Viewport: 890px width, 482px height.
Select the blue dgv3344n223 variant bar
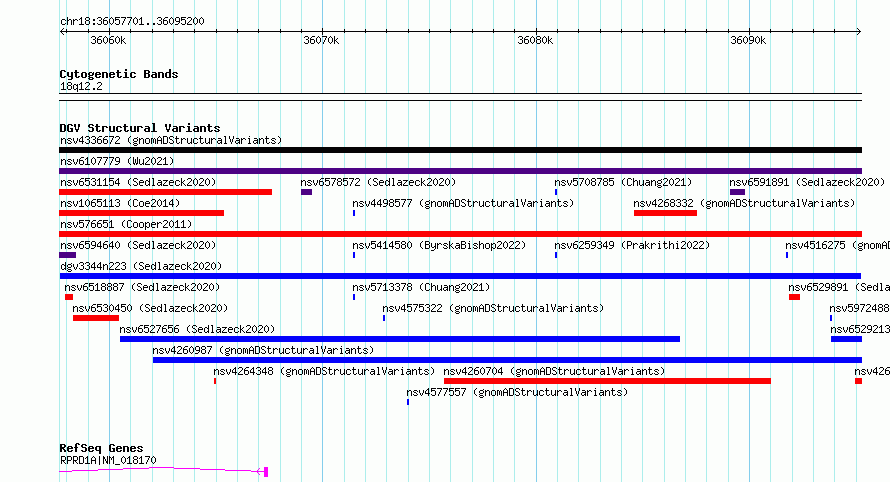coord(460,276)
